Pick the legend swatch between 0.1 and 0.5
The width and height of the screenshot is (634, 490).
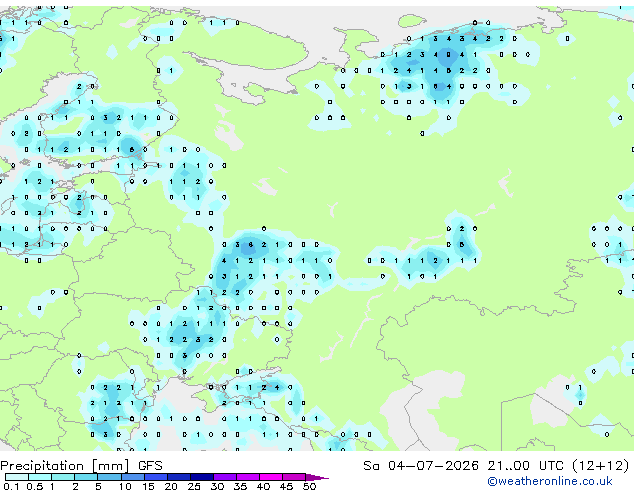pyautogui.click(x=17, y=477)
